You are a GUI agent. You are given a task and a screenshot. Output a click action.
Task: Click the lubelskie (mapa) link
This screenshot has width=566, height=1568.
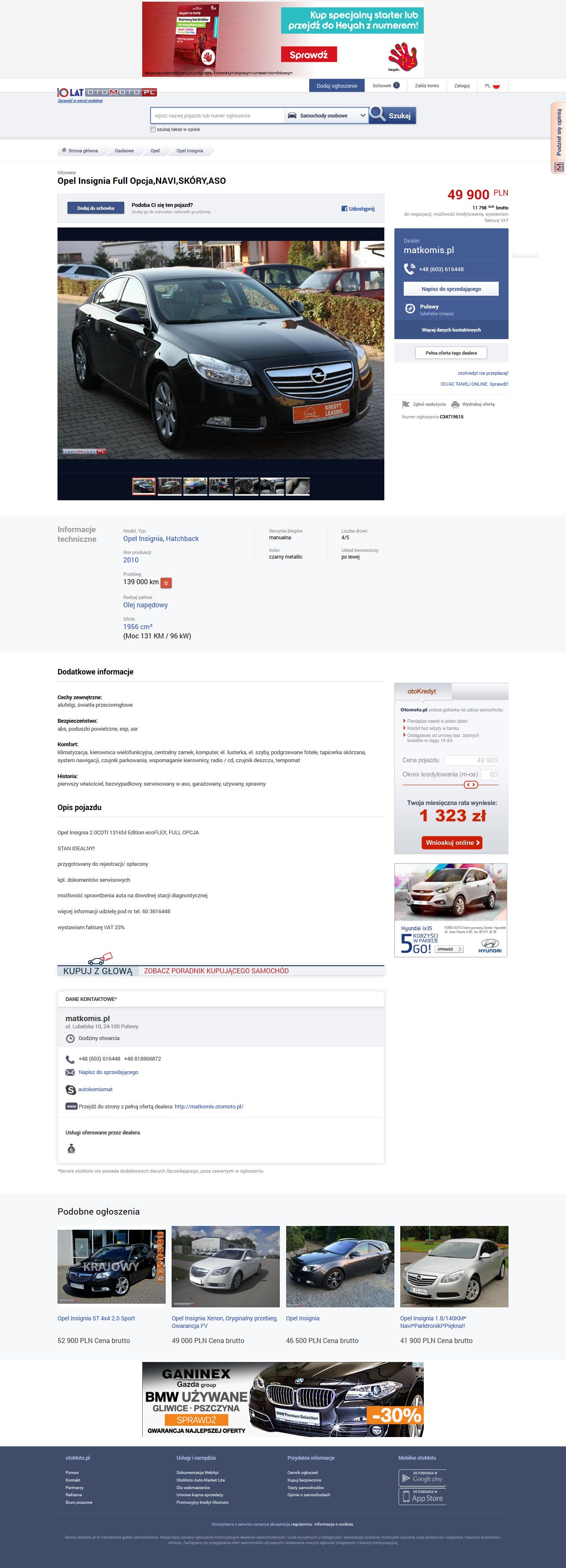pos(436,314)
